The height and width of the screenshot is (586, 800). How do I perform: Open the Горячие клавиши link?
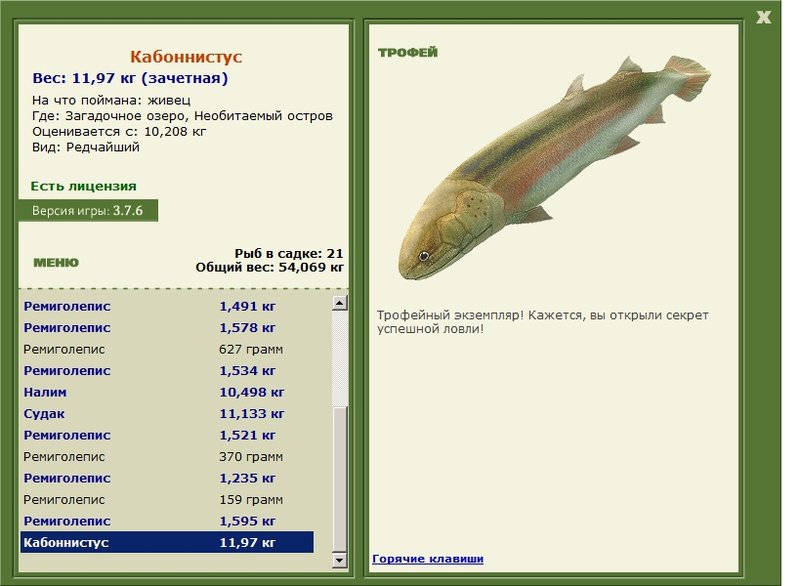[x=428, y=557]
